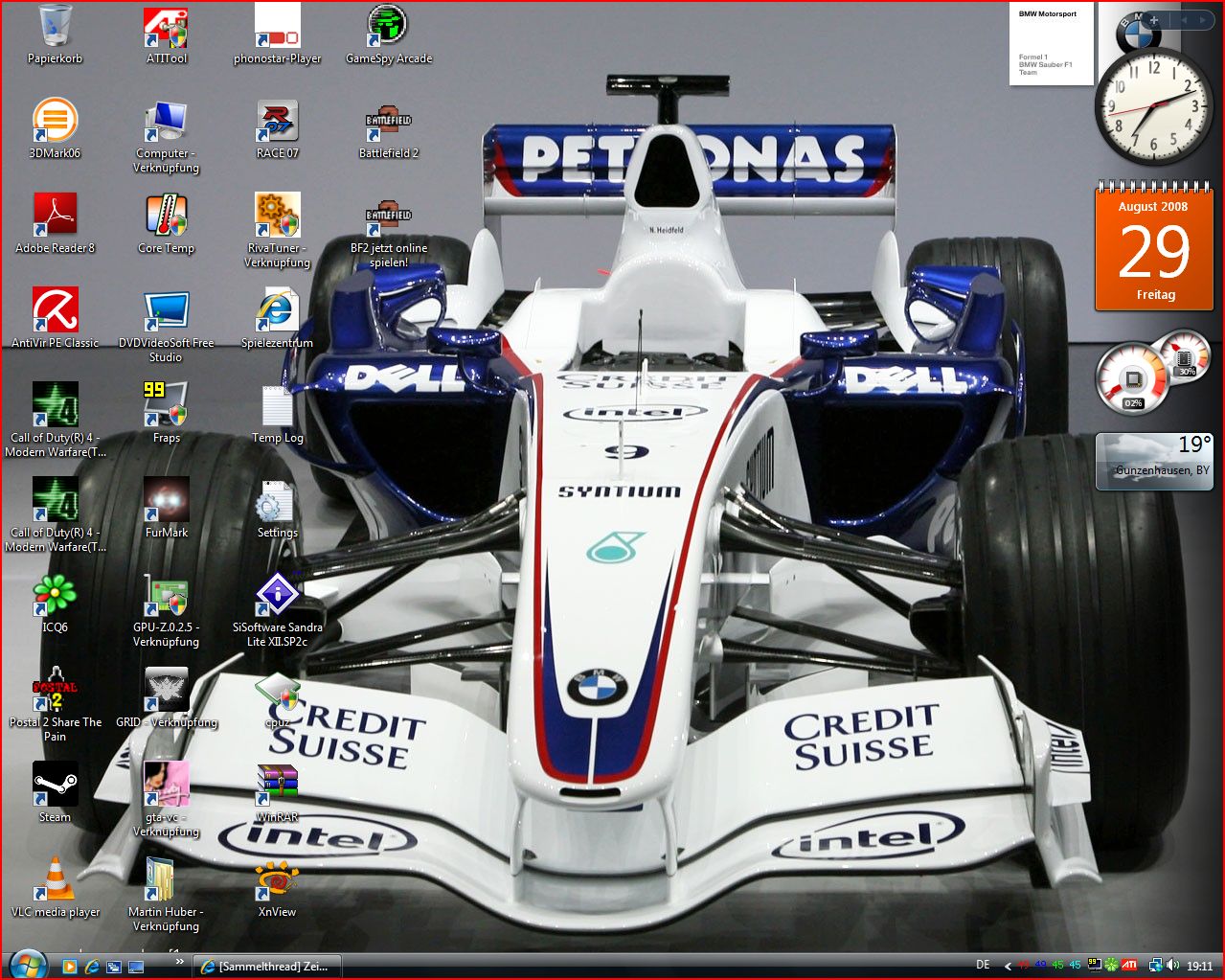Expand the Quick Launch overflow chevron
1225x980 pixels.
pyautogui.click(x=179, y=960)
